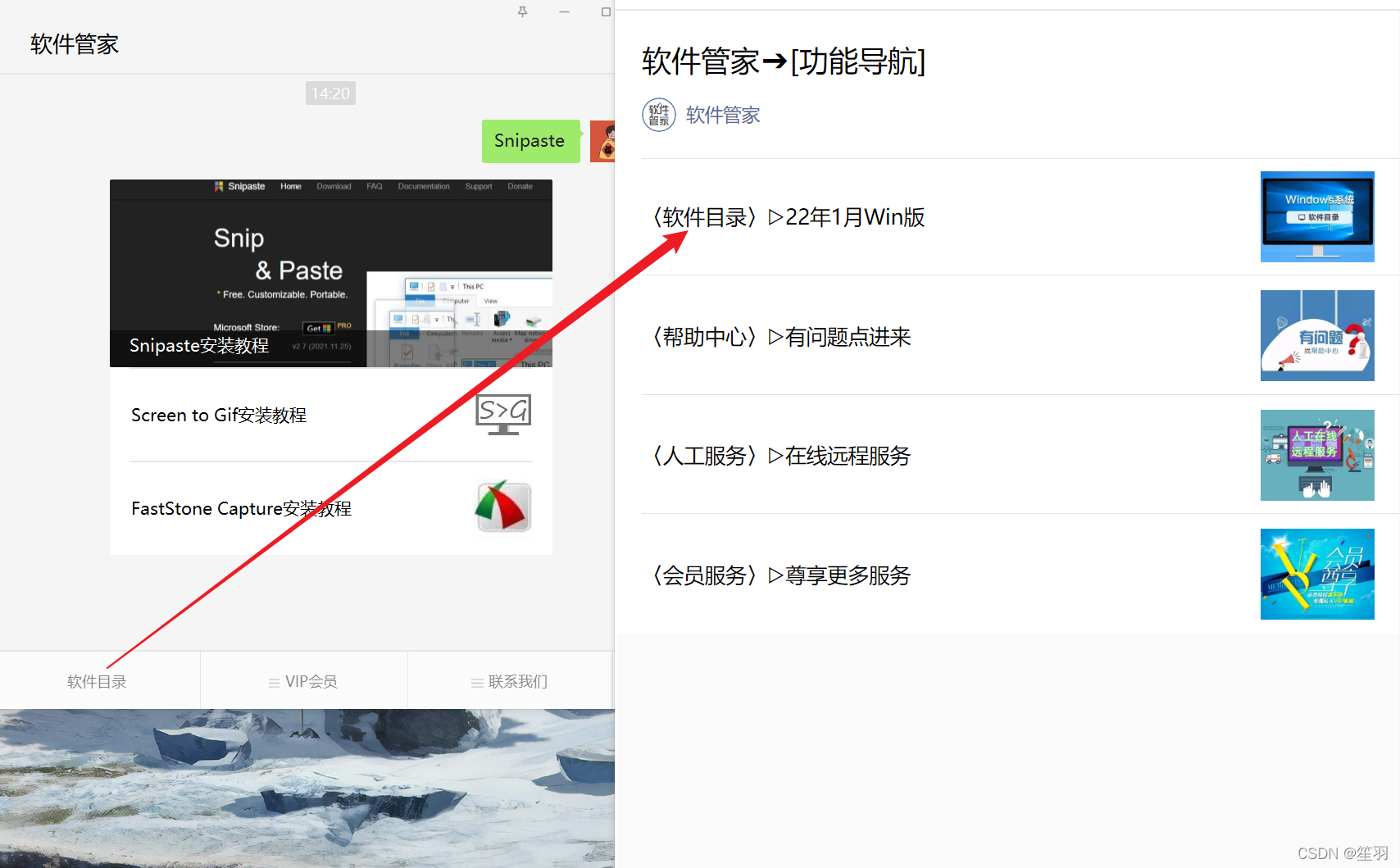Minimize the 软件管家 chat window

coord(564,11)
